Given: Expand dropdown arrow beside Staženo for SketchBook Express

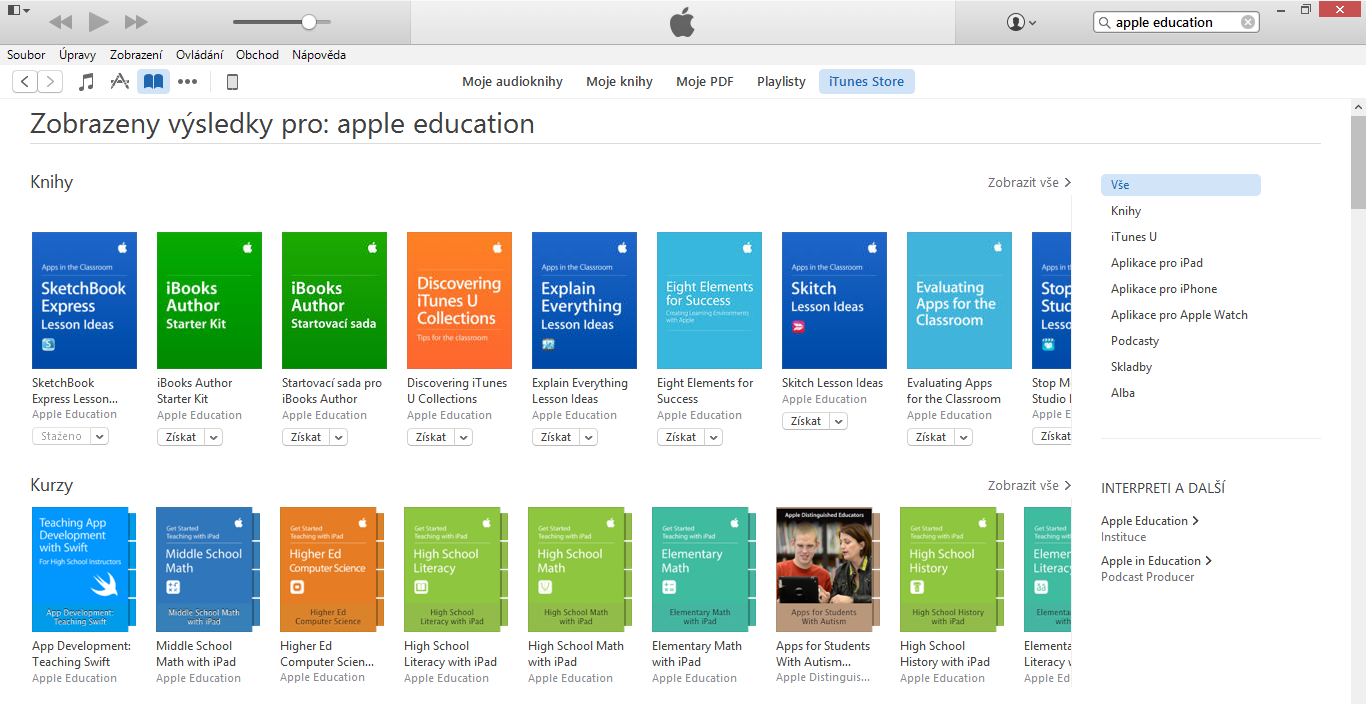Looking at the screenshot, I should coord(99,437).
